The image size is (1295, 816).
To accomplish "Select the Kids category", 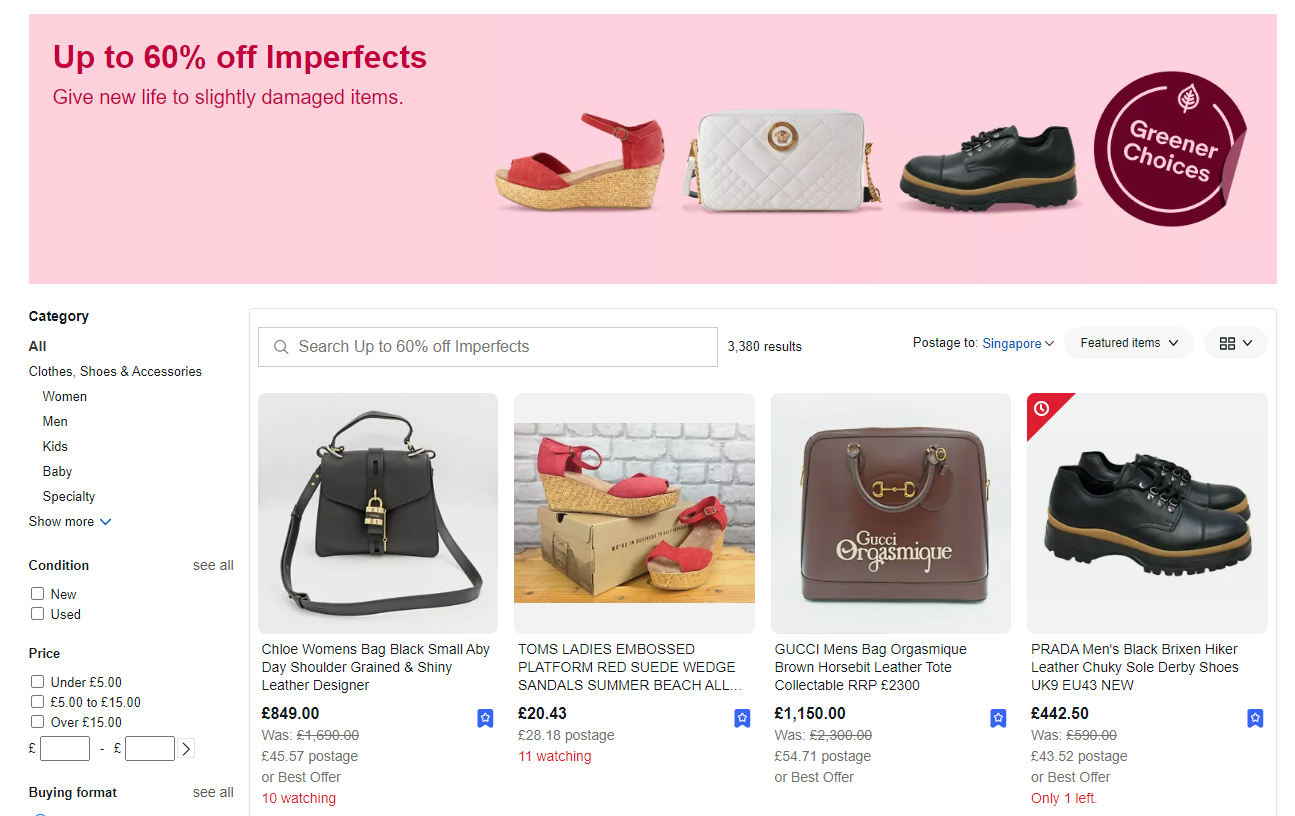I will tap(55, 446).
